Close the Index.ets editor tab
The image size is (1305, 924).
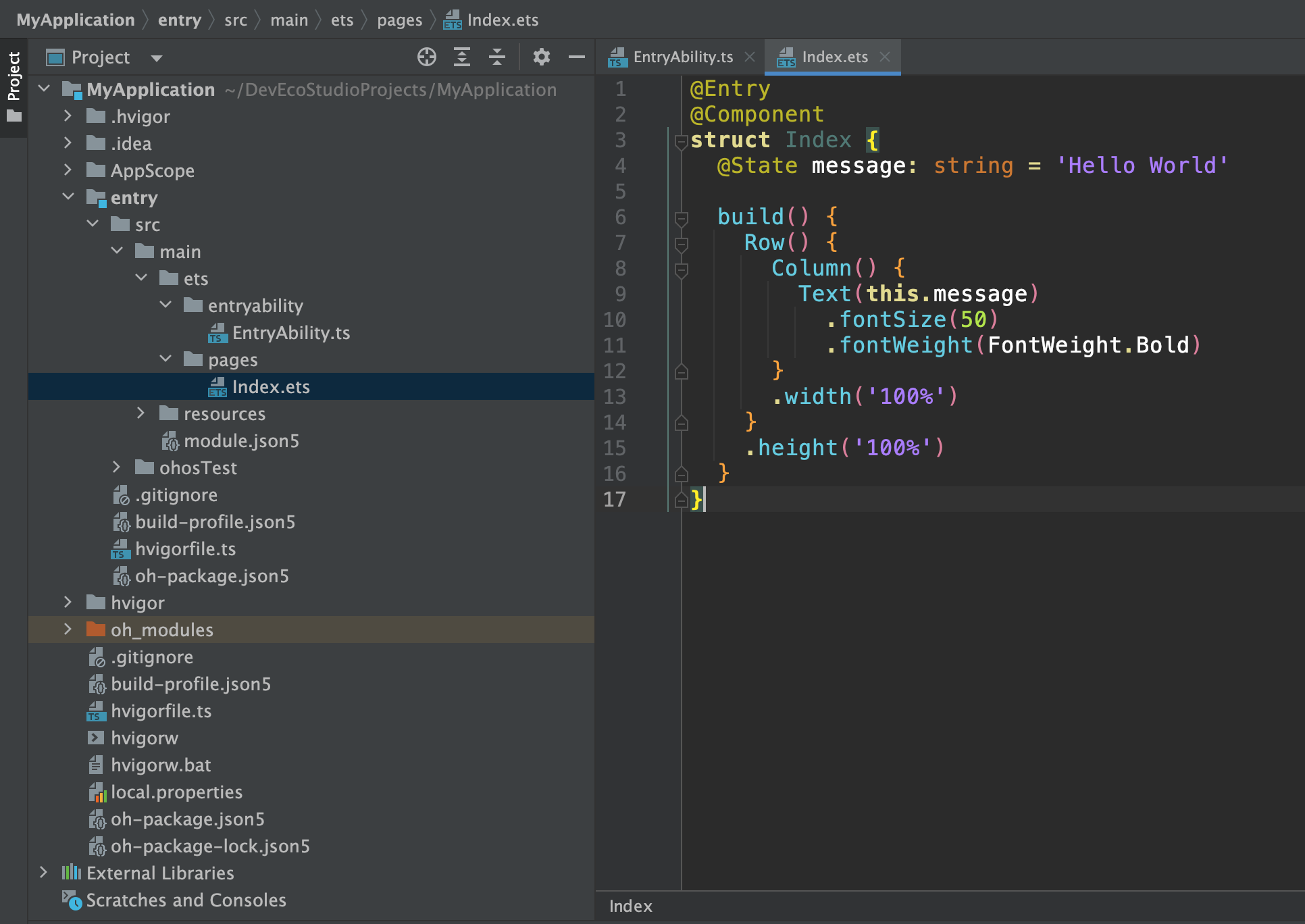pos(885,57)
